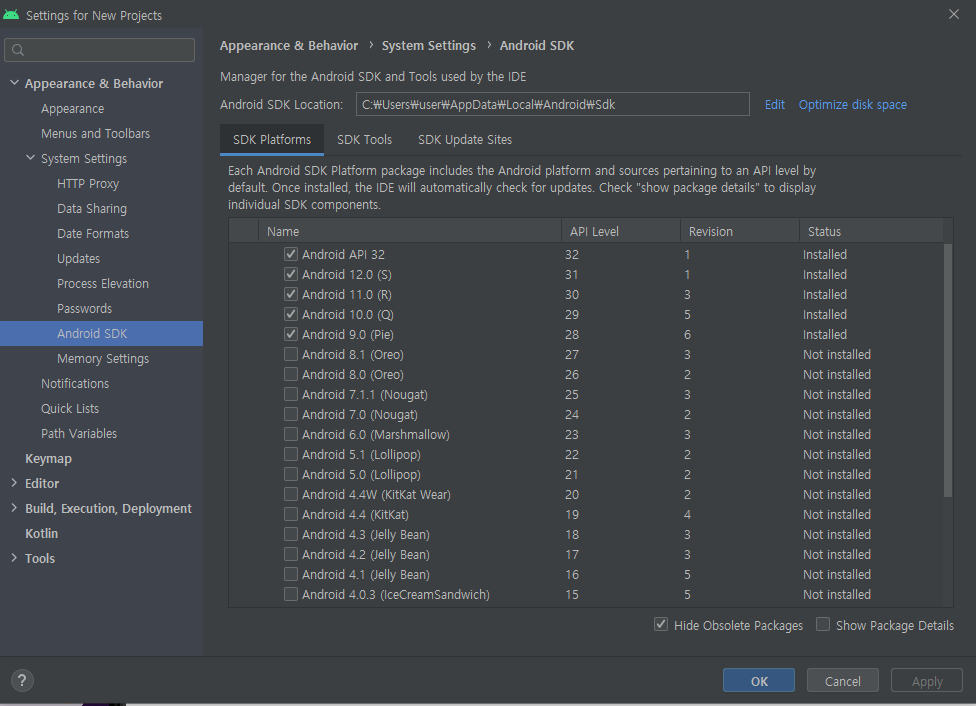Screen dimensions: 976x706
Task: Select Data Sharing in the tree
Action: point(92,208)
